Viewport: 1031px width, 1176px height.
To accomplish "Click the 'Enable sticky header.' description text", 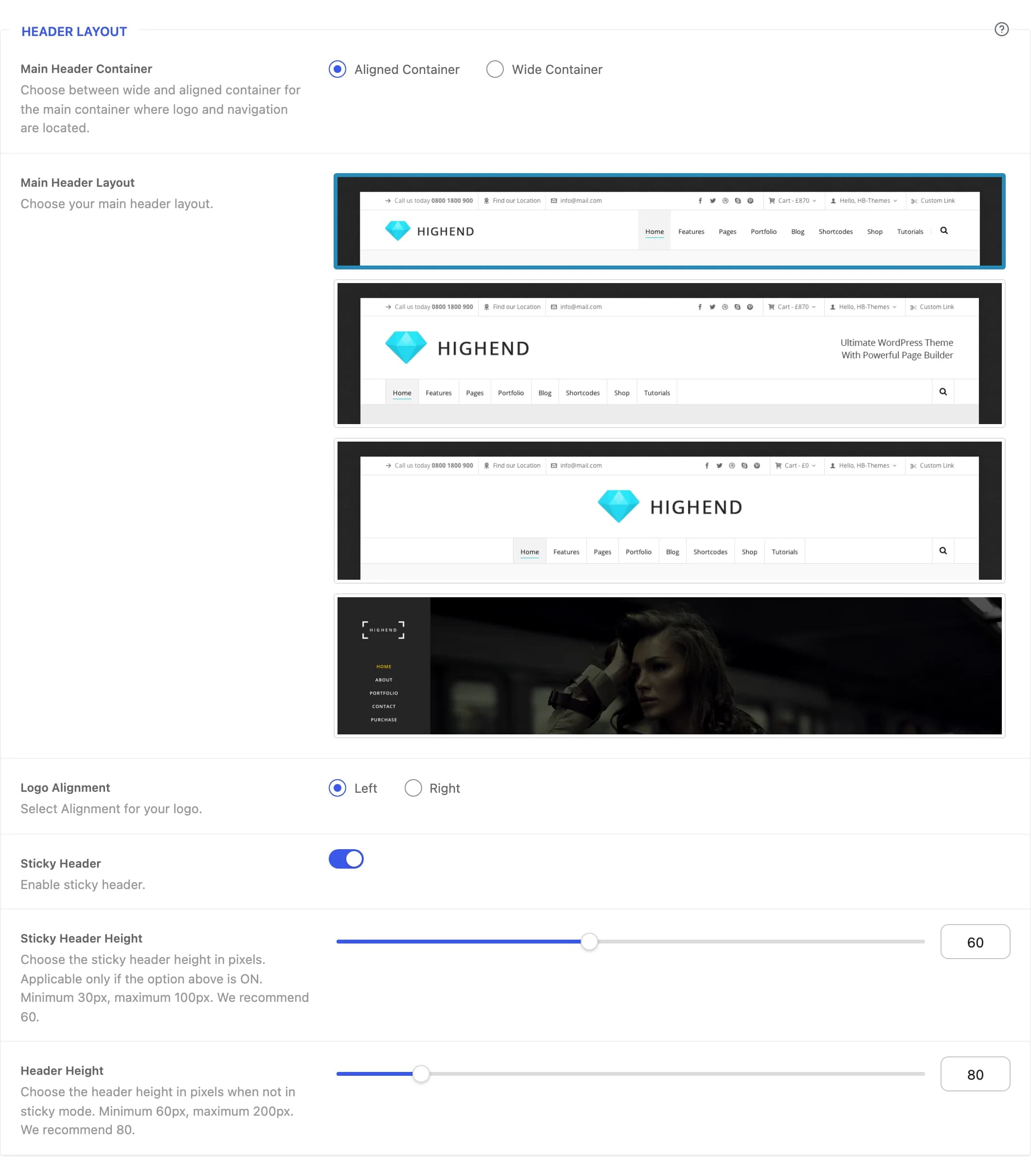I will pos(83,885).
